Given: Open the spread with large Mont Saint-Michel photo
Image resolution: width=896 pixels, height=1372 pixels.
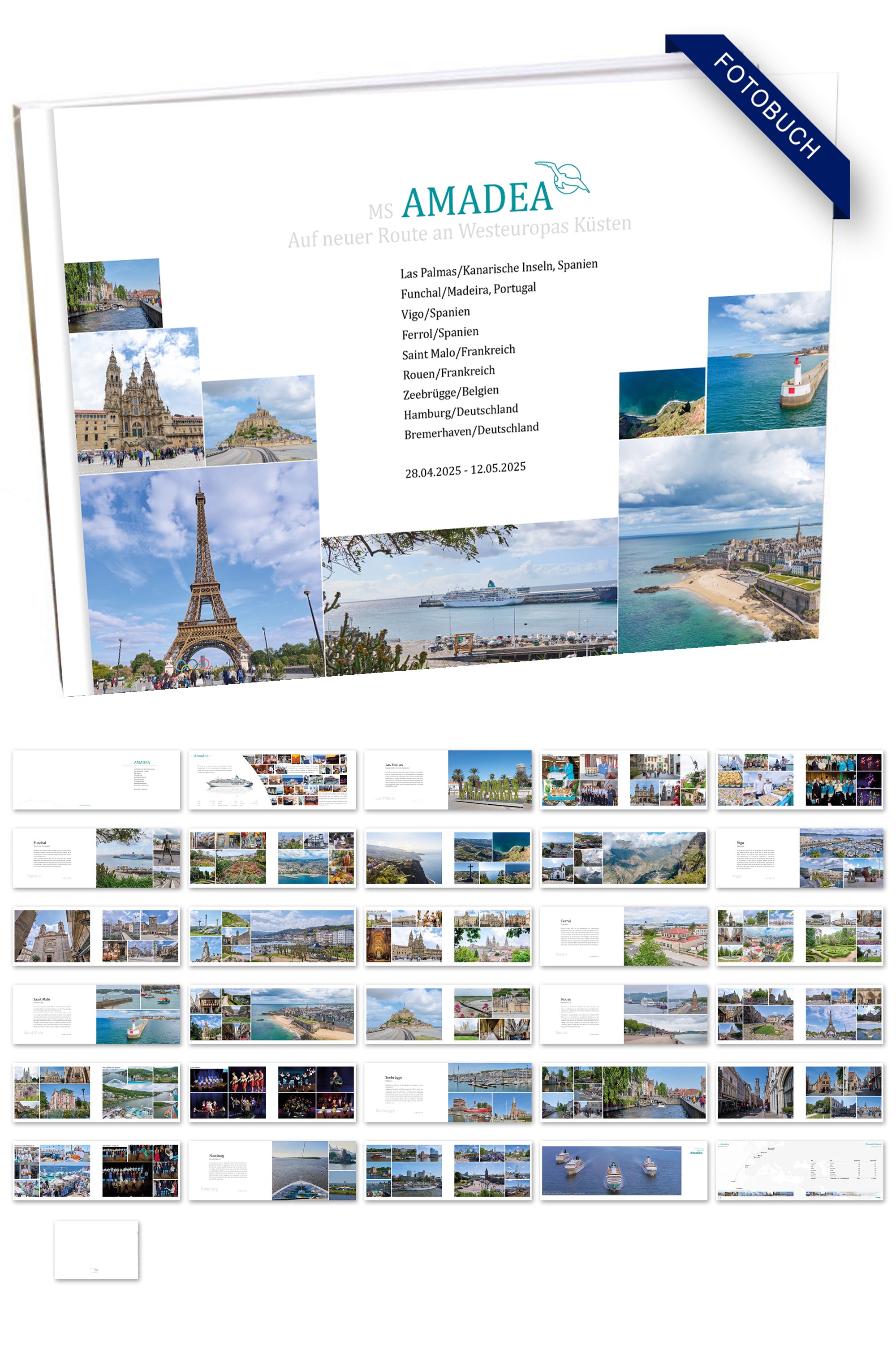Looking at the screenshot, I should coord(448,1014).
